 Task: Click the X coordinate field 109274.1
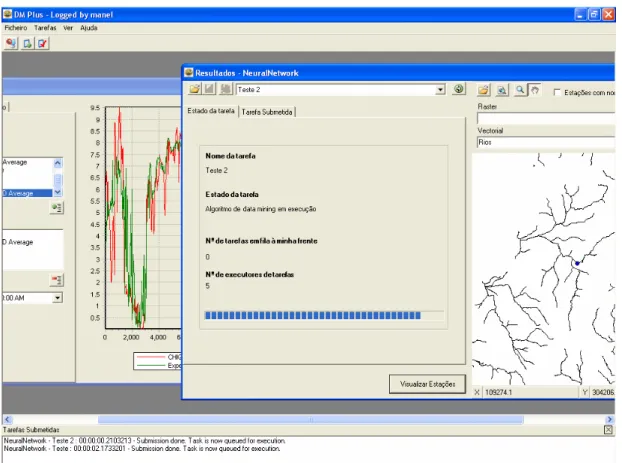531,392
